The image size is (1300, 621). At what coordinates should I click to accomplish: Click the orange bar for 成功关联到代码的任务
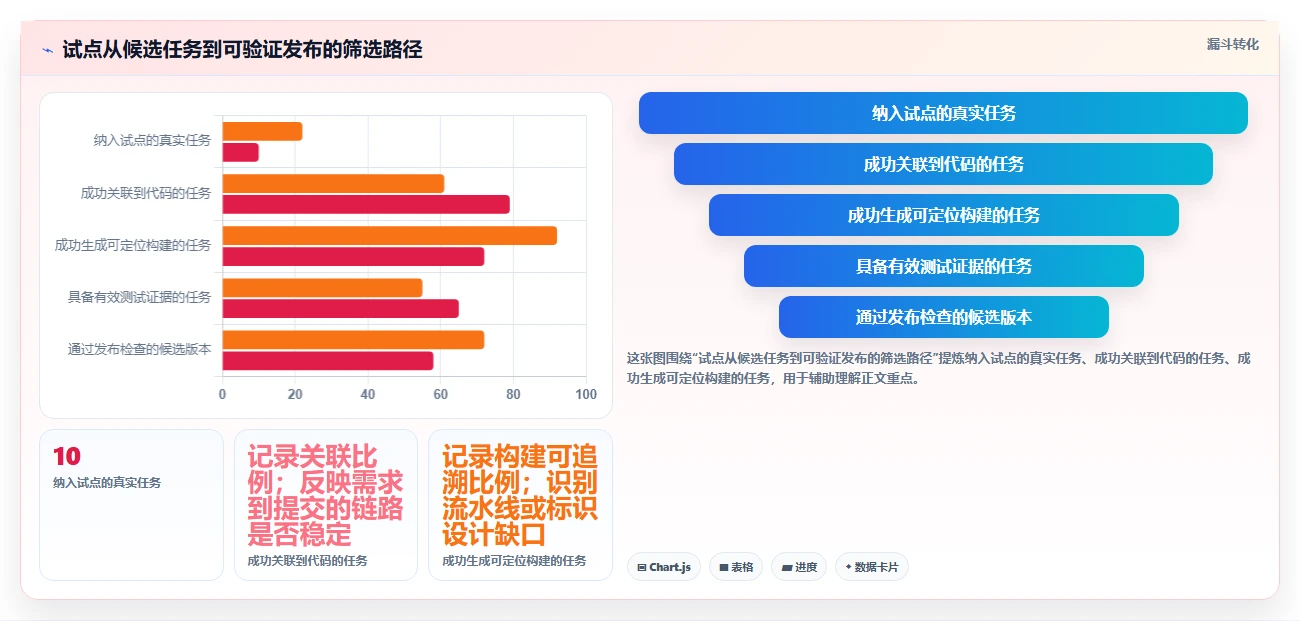tap(333, 183)
